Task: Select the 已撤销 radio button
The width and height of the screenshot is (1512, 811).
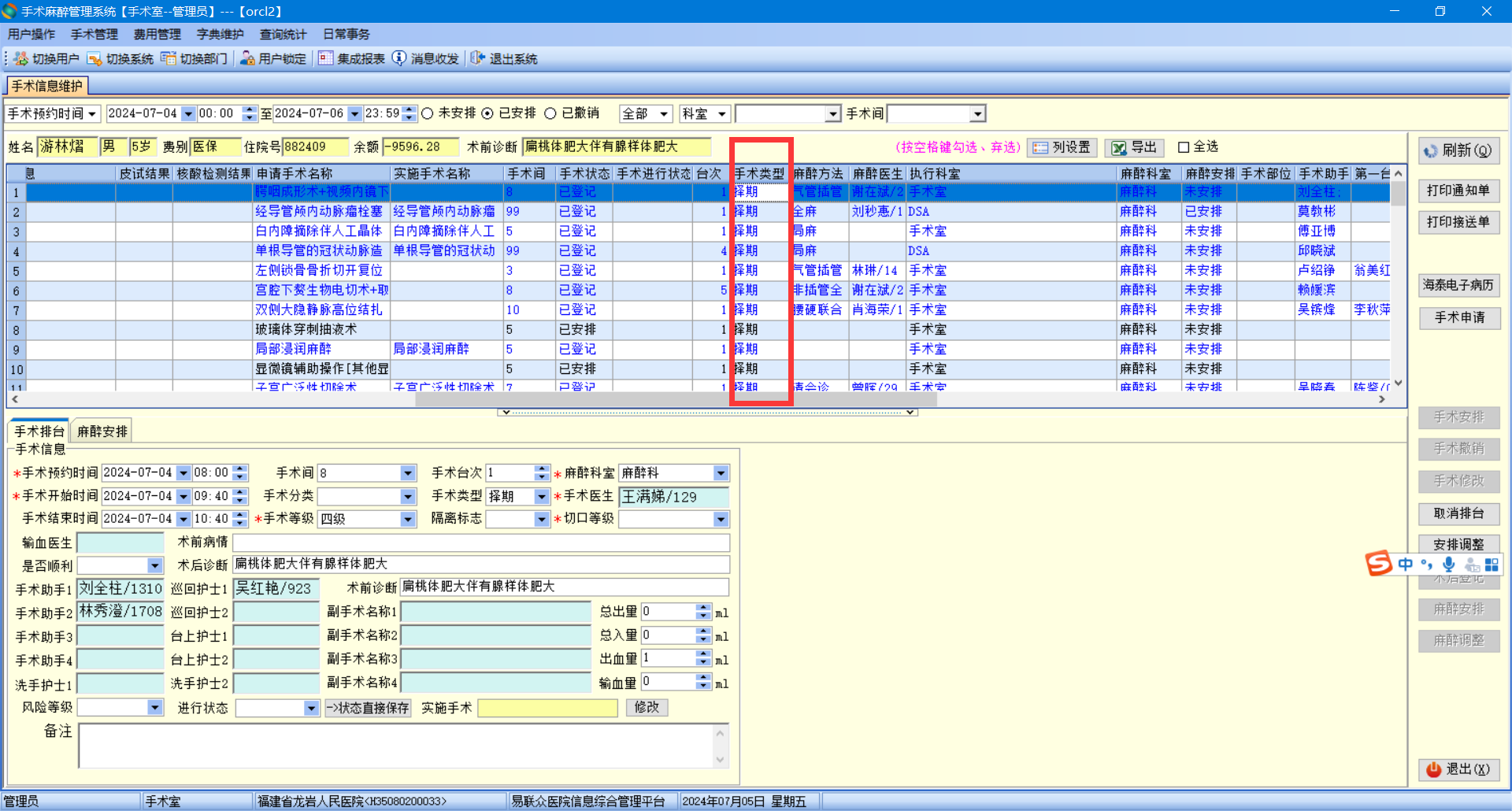Action: pyautogui.click(x=550, y=114)
